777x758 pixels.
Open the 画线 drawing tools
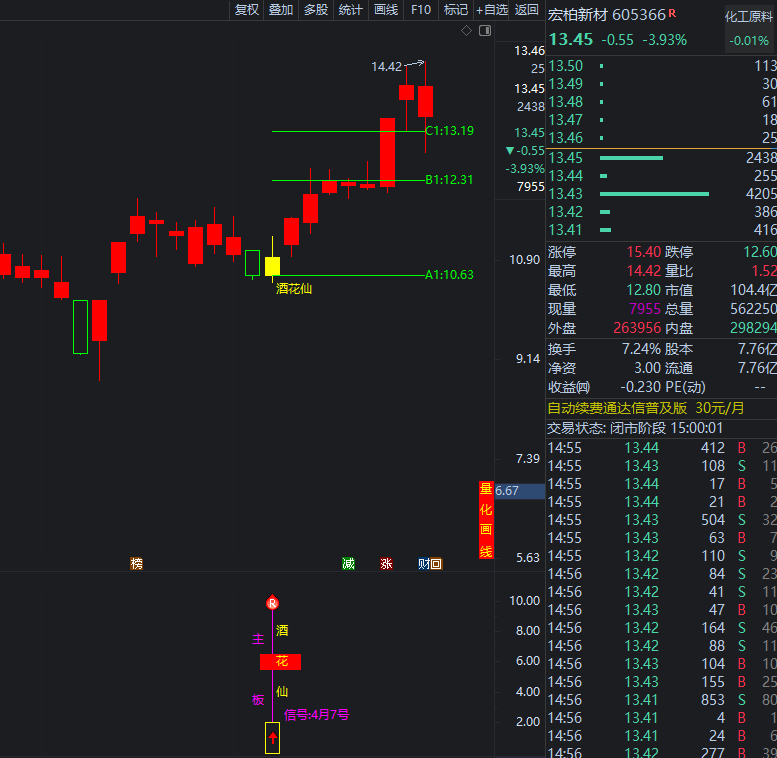click(x=385, y=10)
